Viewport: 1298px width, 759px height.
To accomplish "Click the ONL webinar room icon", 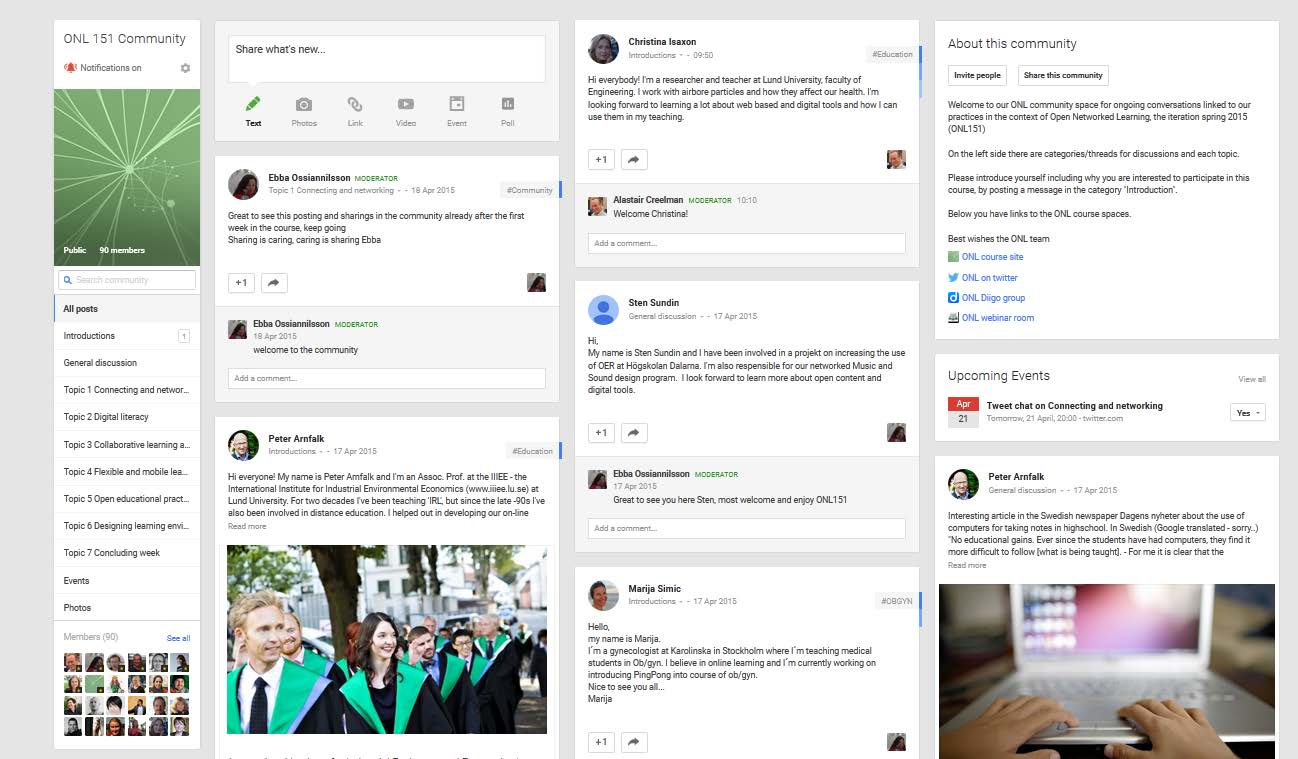I will click(x=953, y=318).
